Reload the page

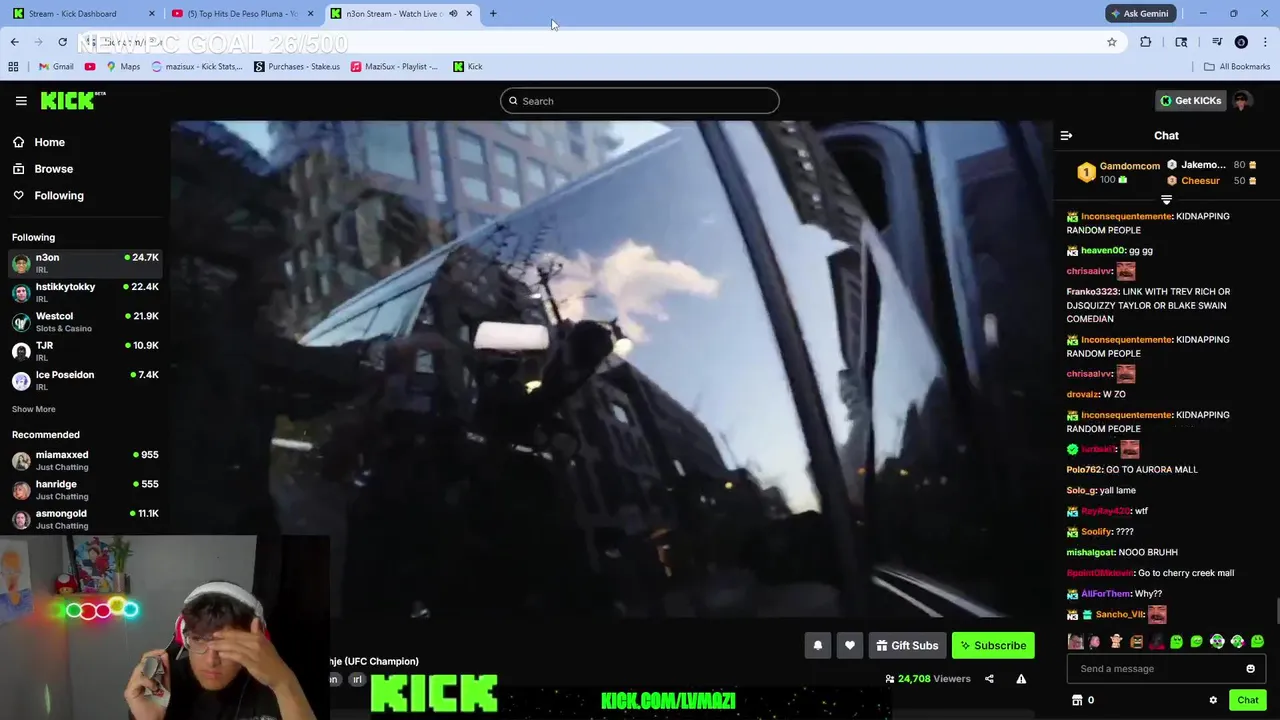(62, 42)
